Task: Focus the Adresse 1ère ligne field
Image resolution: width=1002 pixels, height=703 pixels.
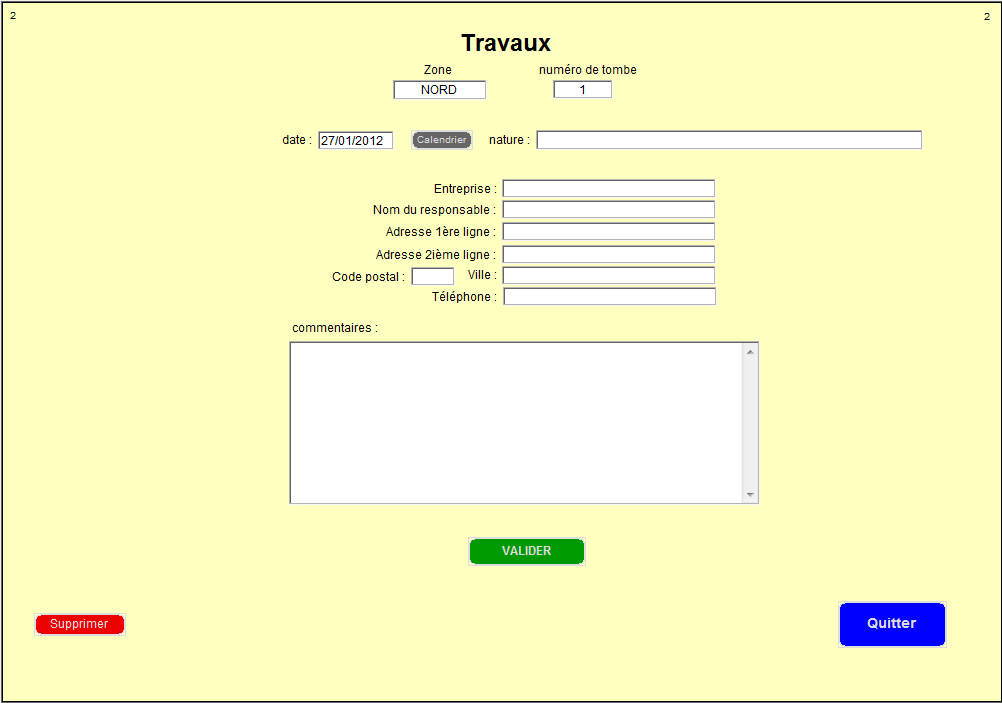Action: pyautogui.click(x=608, y=231)
